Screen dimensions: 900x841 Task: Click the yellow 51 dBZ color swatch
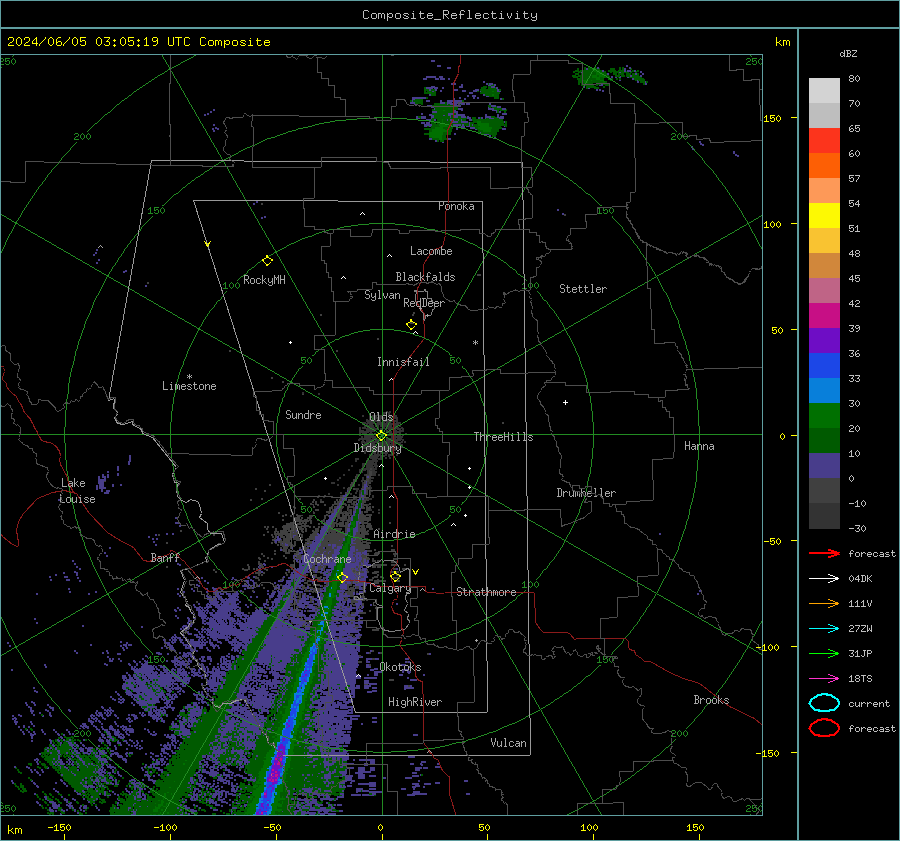(x=824, y=215)
